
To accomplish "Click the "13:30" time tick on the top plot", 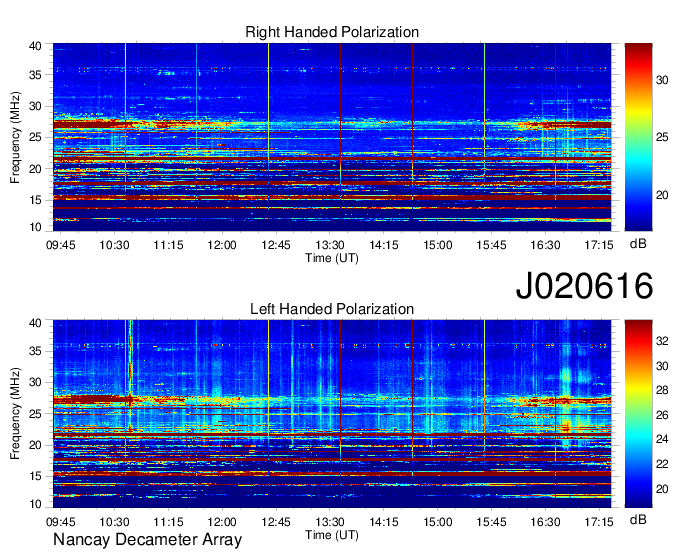I will click(x=330, y=245).
